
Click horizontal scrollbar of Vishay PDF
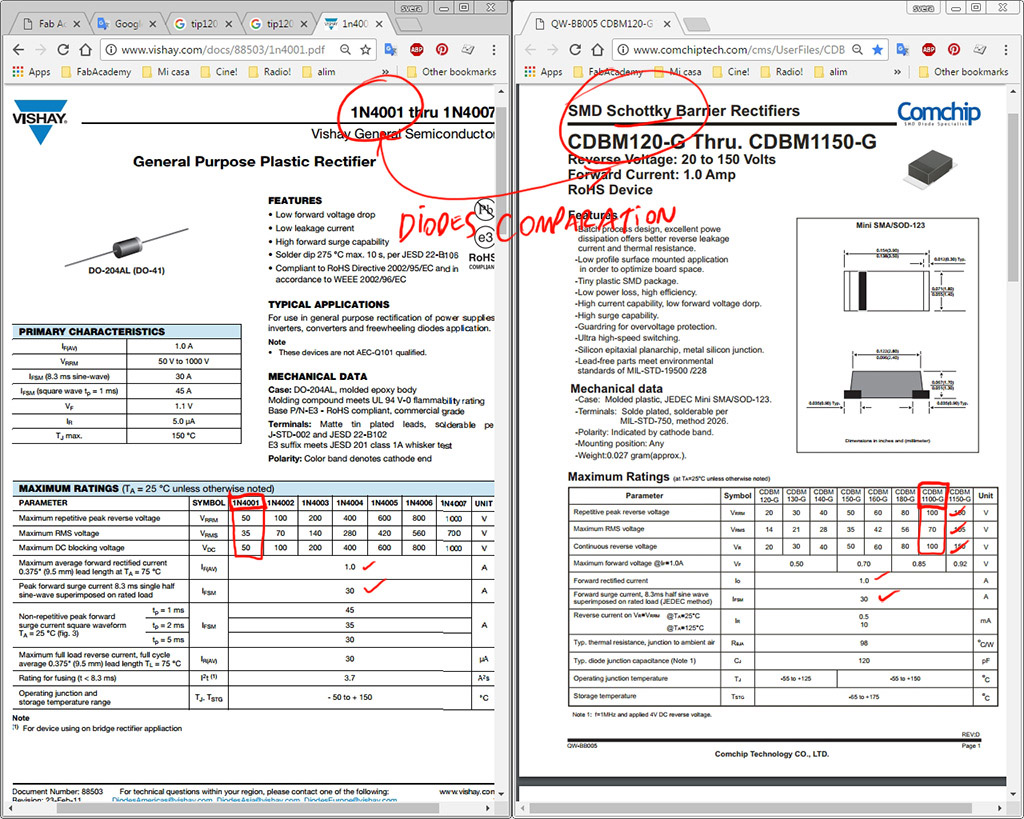(249, 809)
